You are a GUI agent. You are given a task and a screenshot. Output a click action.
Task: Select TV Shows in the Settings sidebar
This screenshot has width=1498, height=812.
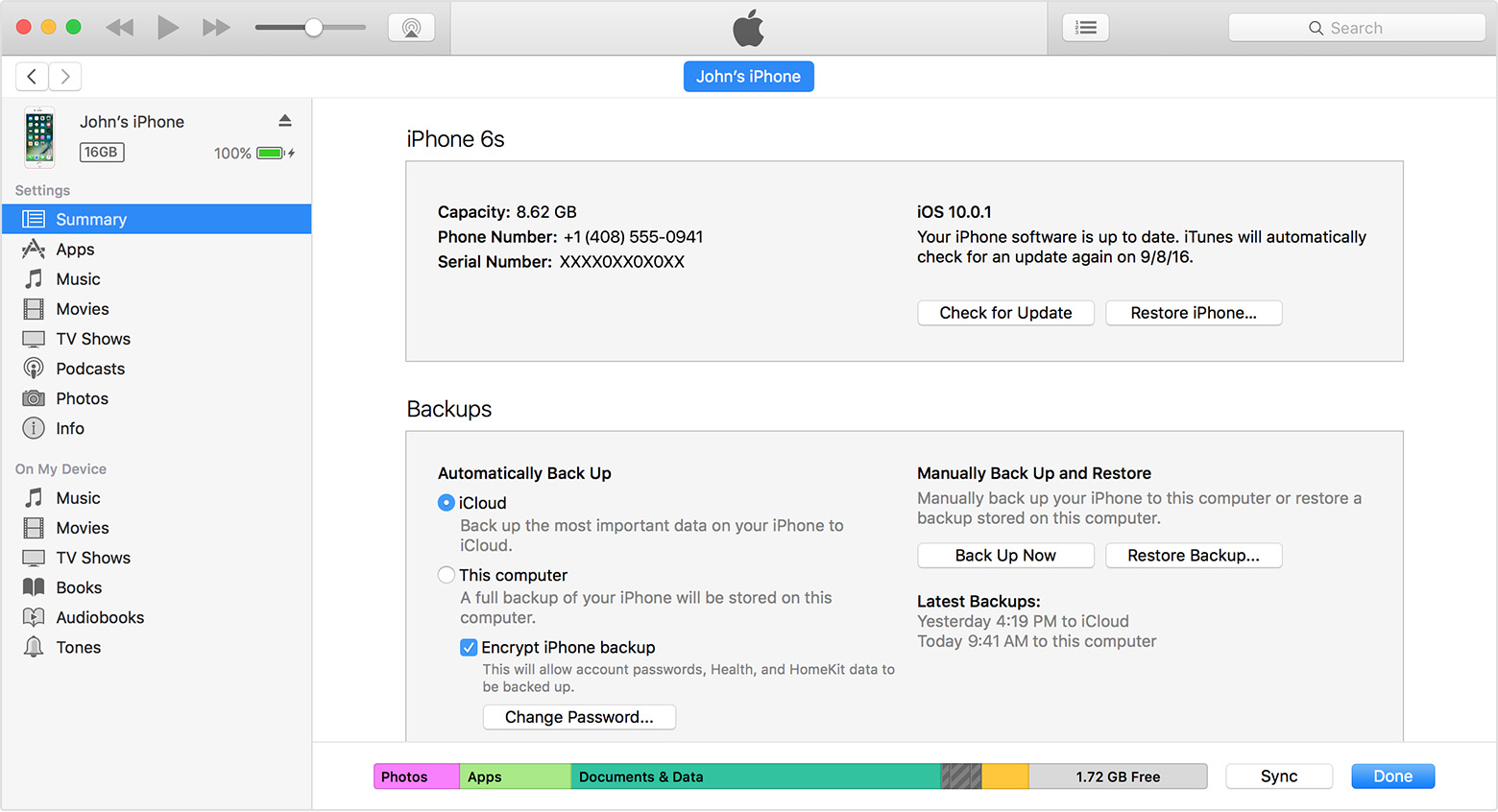tap(93, 338)
